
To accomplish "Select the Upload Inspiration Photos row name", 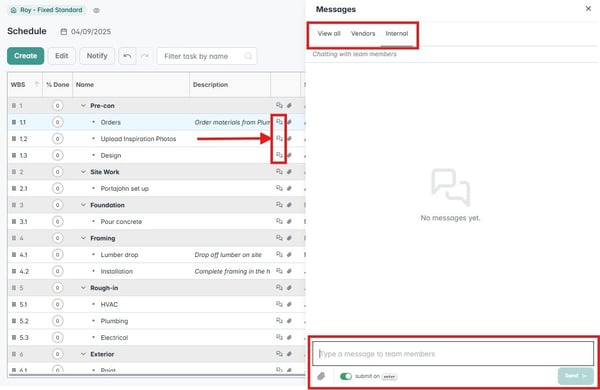I will pos(138,139).
